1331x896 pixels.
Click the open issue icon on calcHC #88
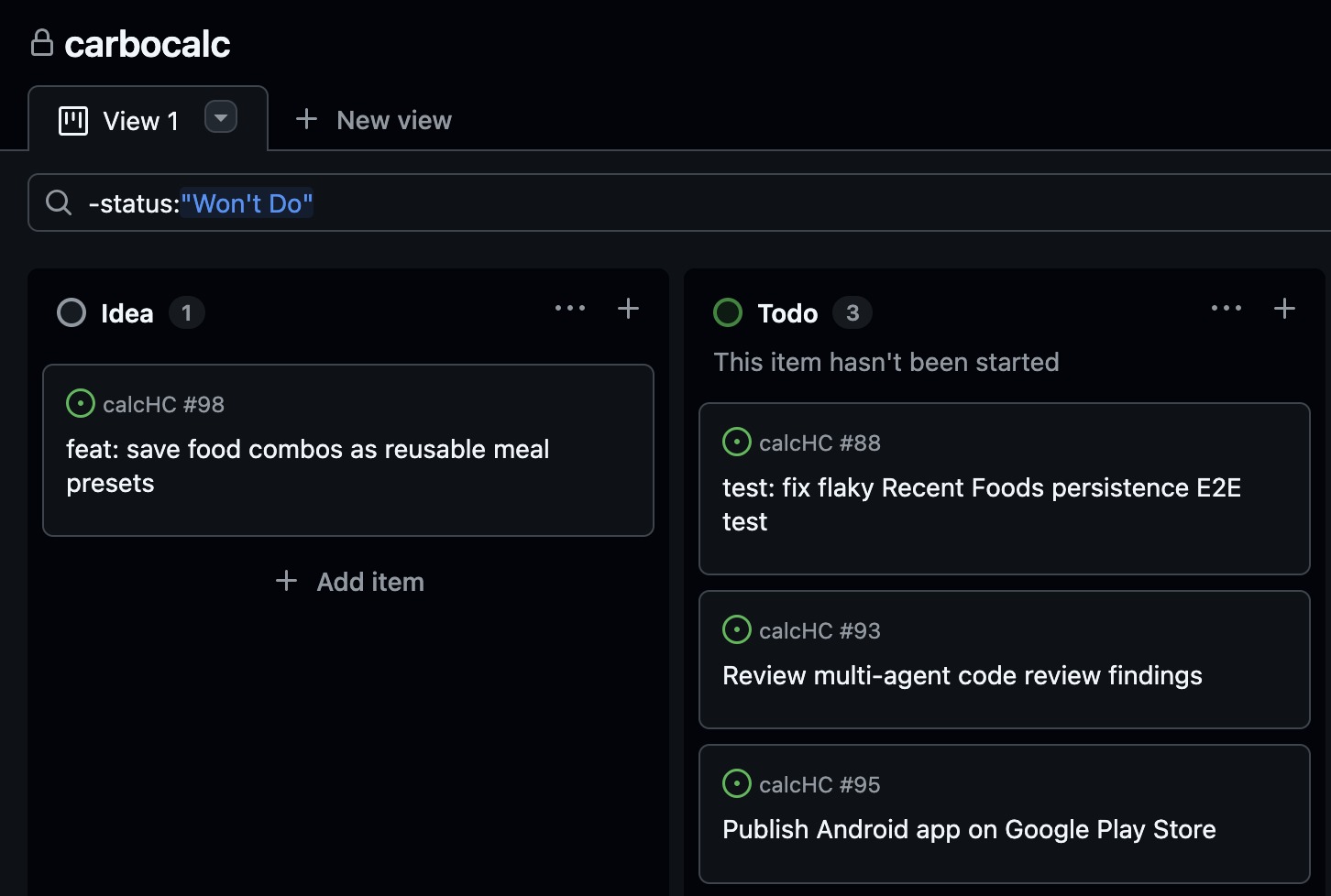(737, 442)
